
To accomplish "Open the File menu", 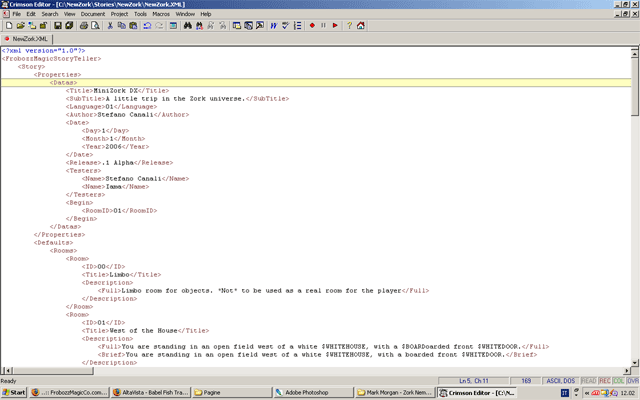I will point(16,14).
